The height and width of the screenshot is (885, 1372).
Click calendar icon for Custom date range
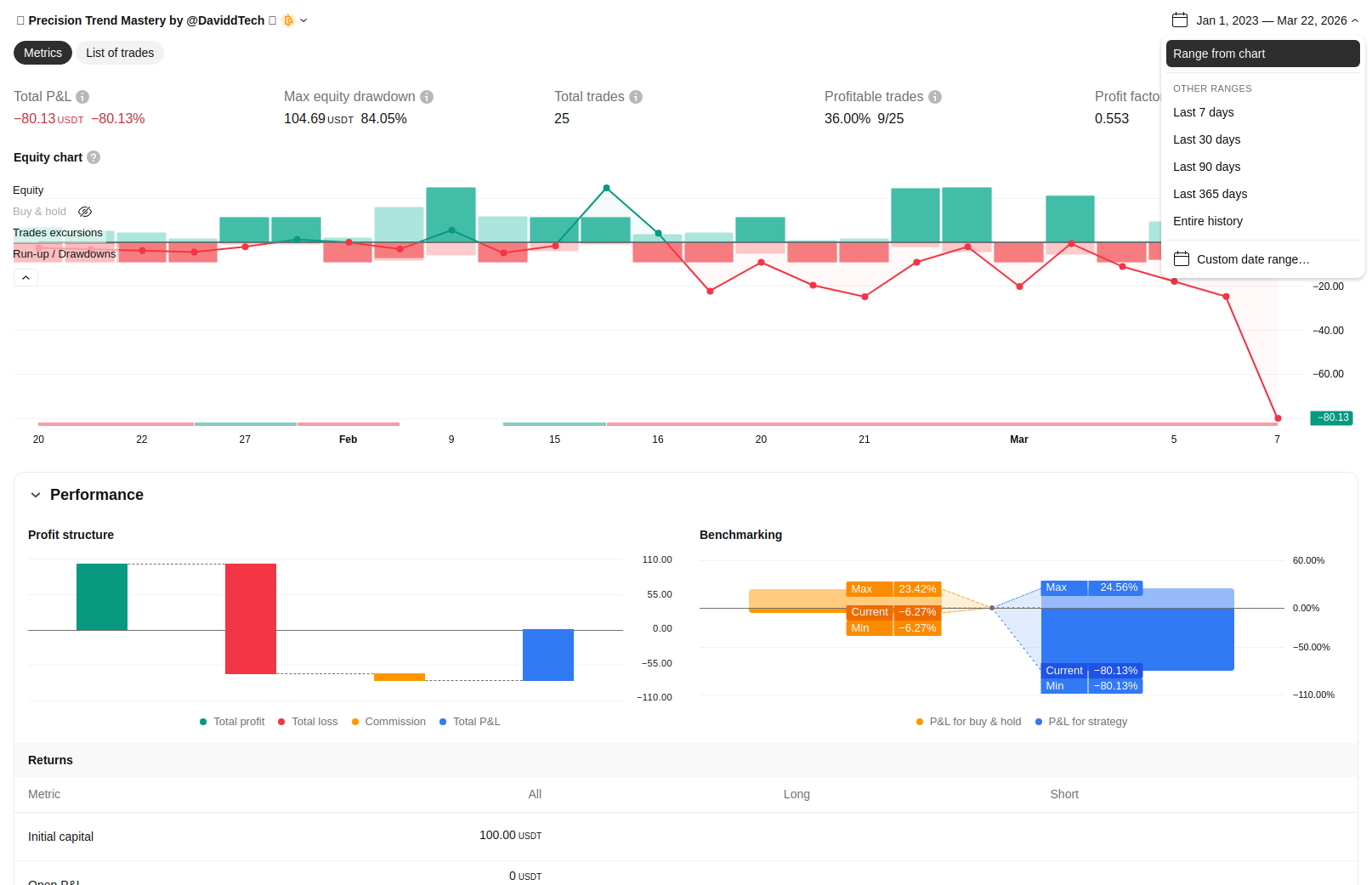(x=1182, y=259)
